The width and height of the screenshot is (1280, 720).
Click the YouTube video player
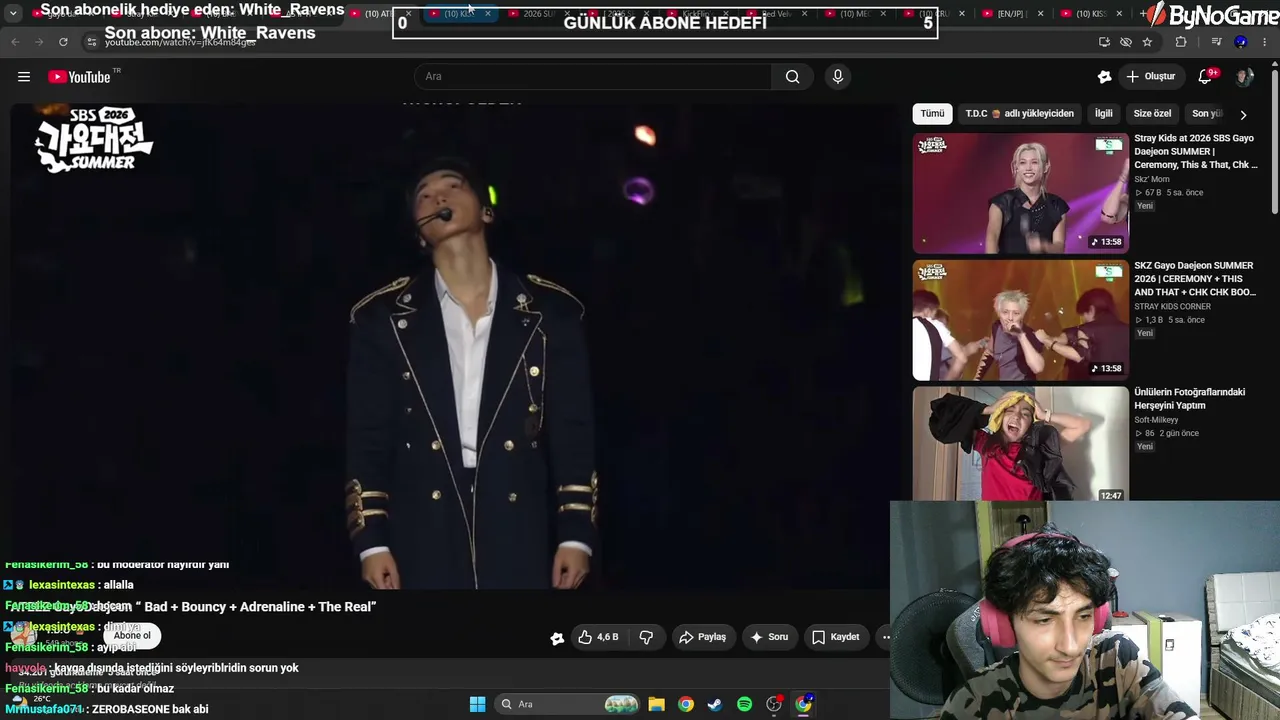pyautogui.click(x=455, y=346)
